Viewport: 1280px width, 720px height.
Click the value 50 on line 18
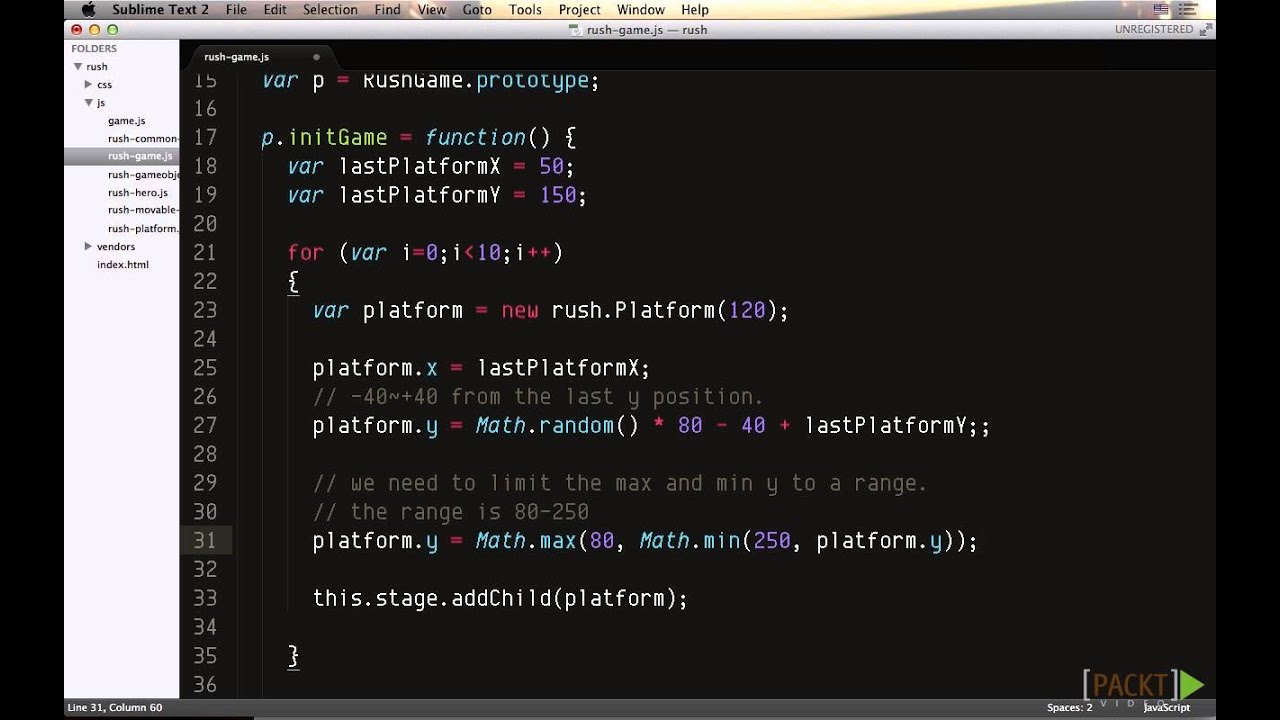[x=551, y=166]
